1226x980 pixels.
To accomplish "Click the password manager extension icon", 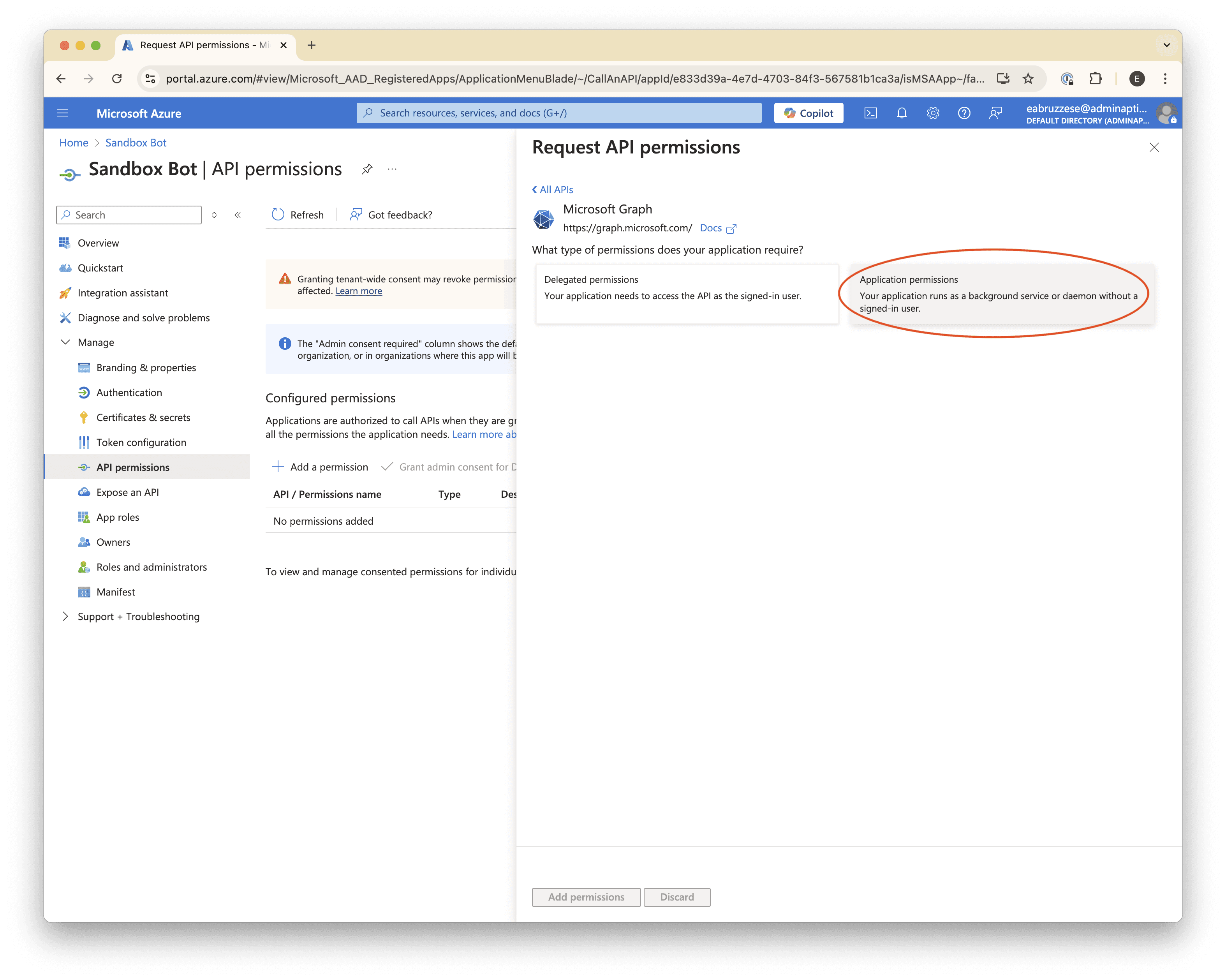I will click(x=1067, y=79).
